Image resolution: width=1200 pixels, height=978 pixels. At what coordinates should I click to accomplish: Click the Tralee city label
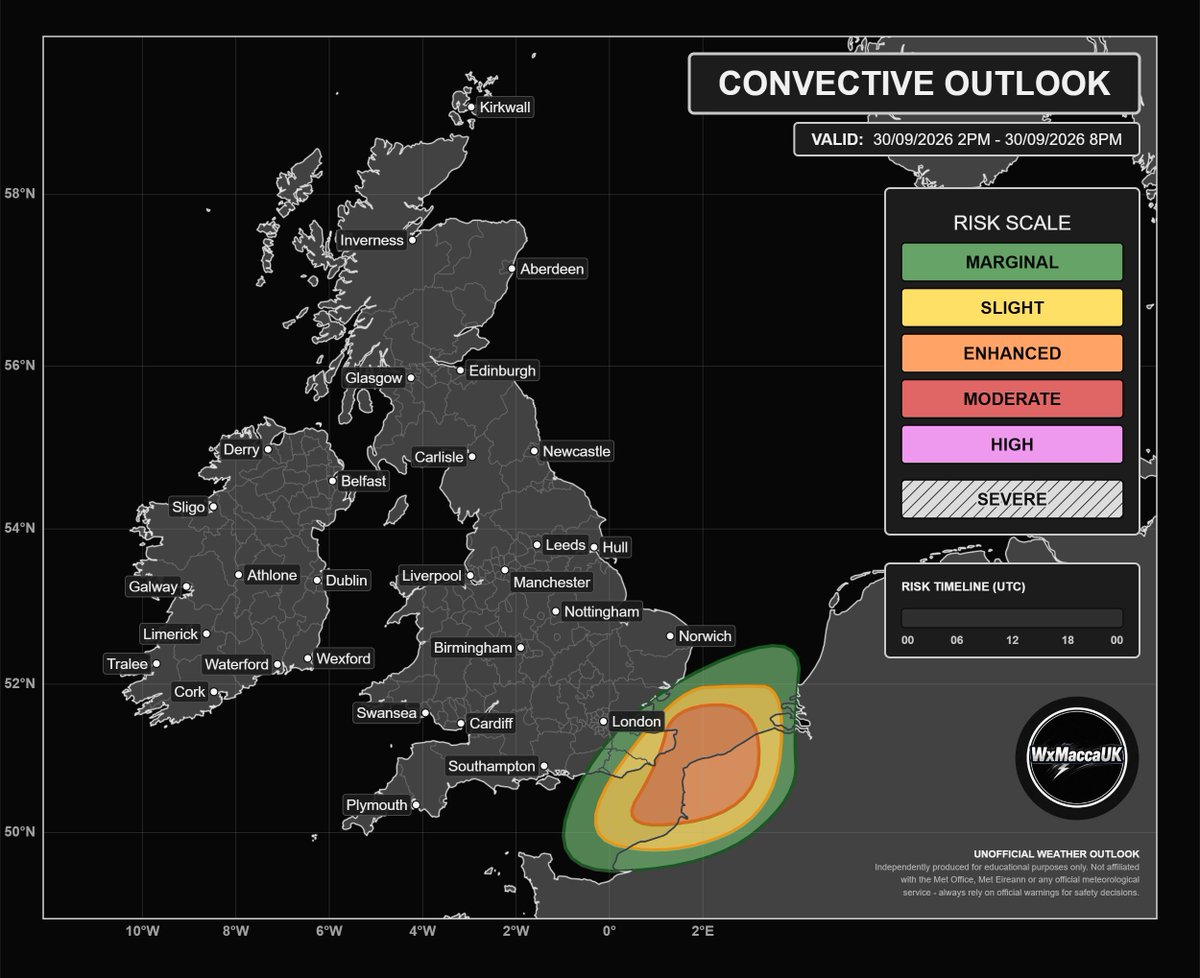click(x=127, y=664)
